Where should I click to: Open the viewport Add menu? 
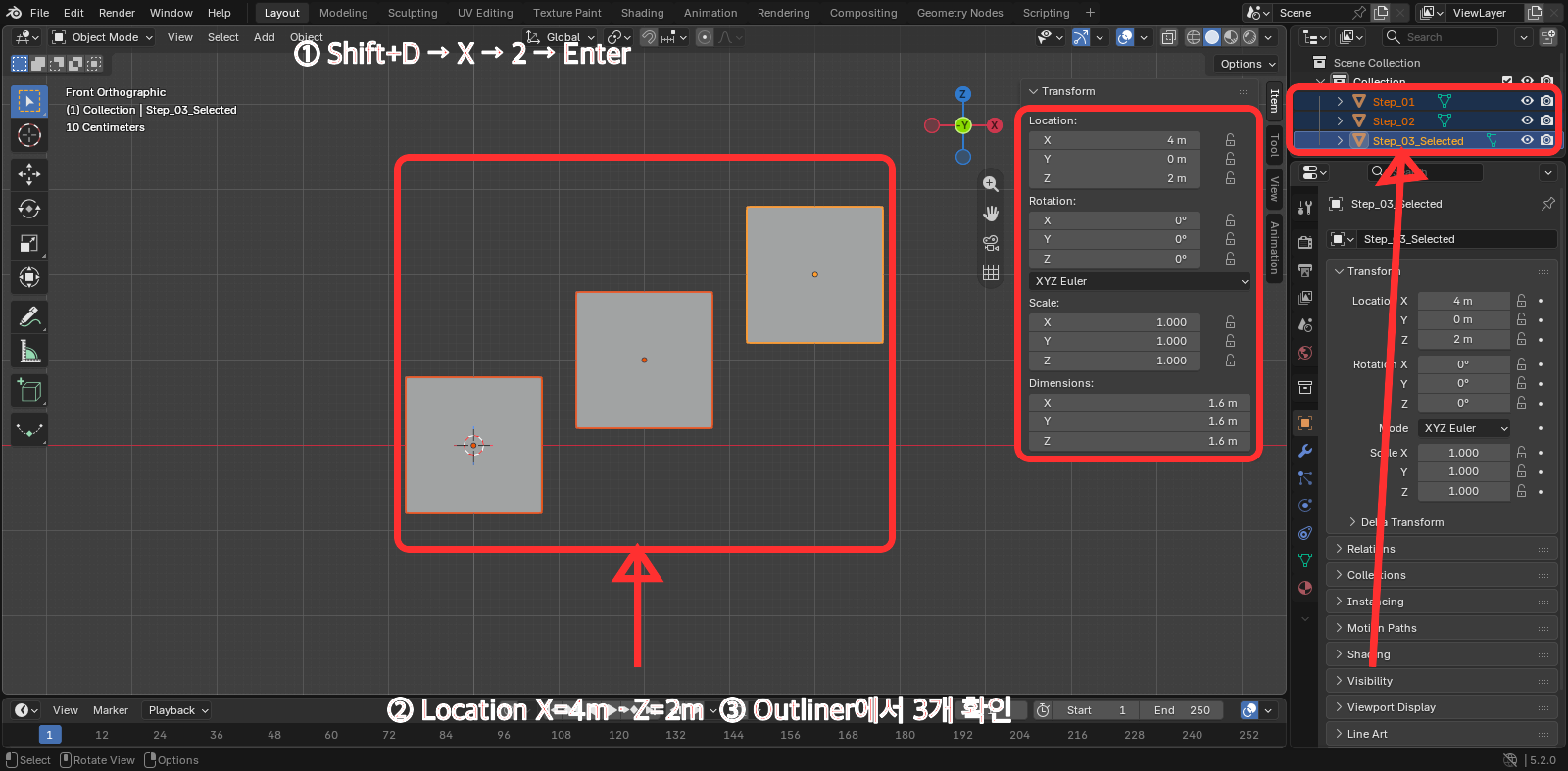click(x=265, y=37)
